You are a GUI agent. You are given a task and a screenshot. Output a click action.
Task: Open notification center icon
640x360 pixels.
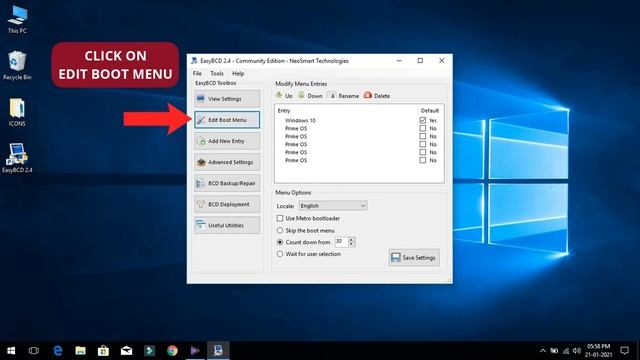624,351
